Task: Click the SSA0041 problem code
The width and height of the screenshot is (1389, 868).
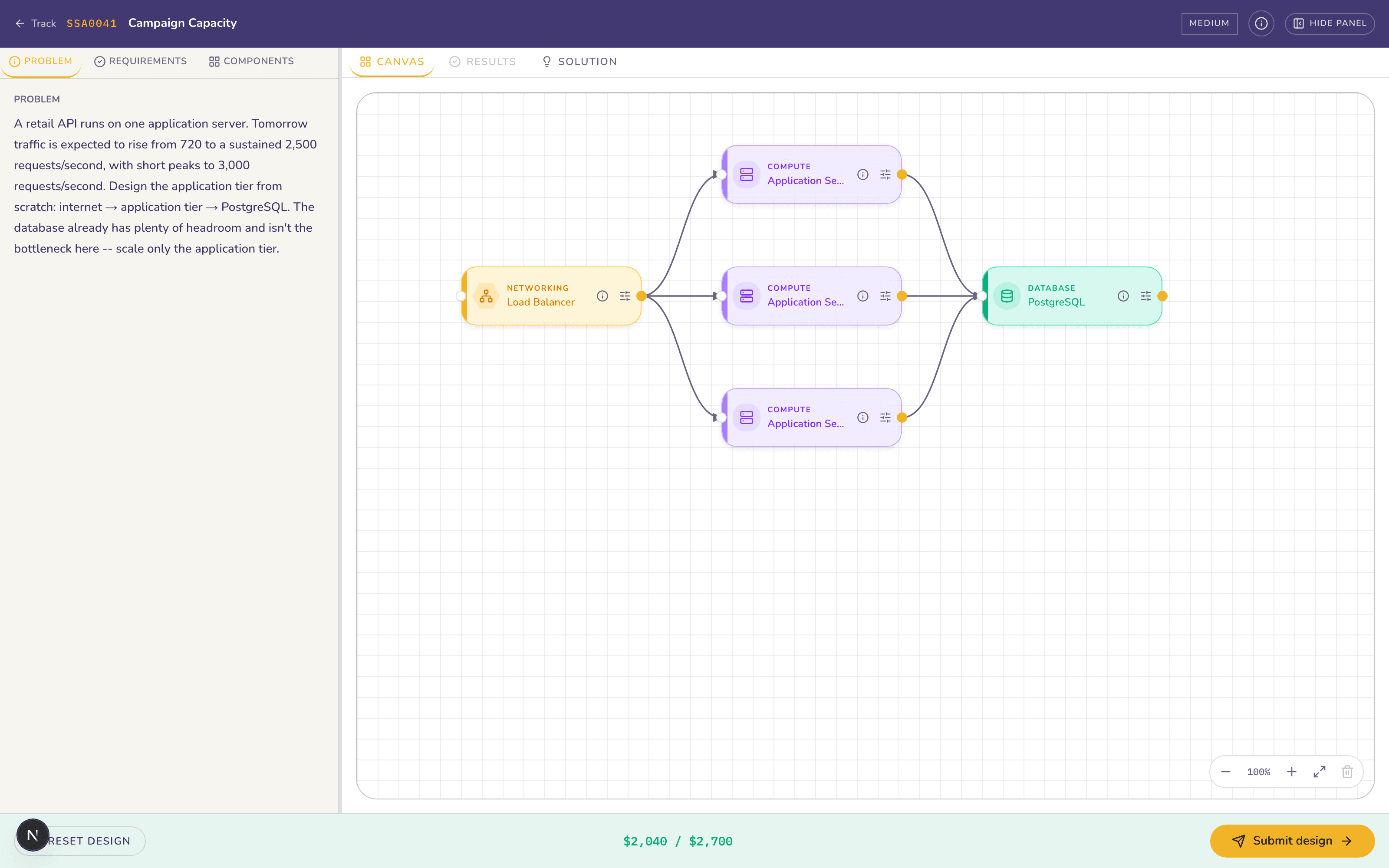Action: pos(91,23)
